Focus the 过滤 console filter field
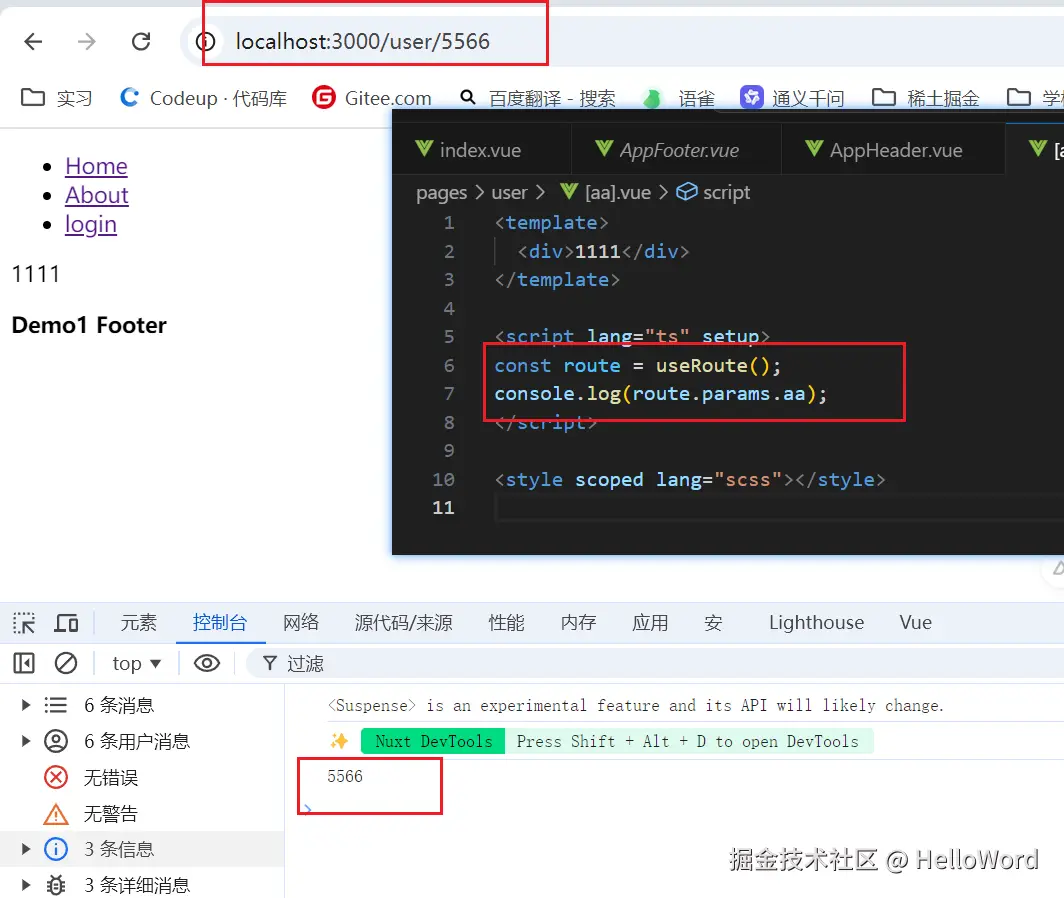Viewport: 1064px width, 898px height. point(655,664)
